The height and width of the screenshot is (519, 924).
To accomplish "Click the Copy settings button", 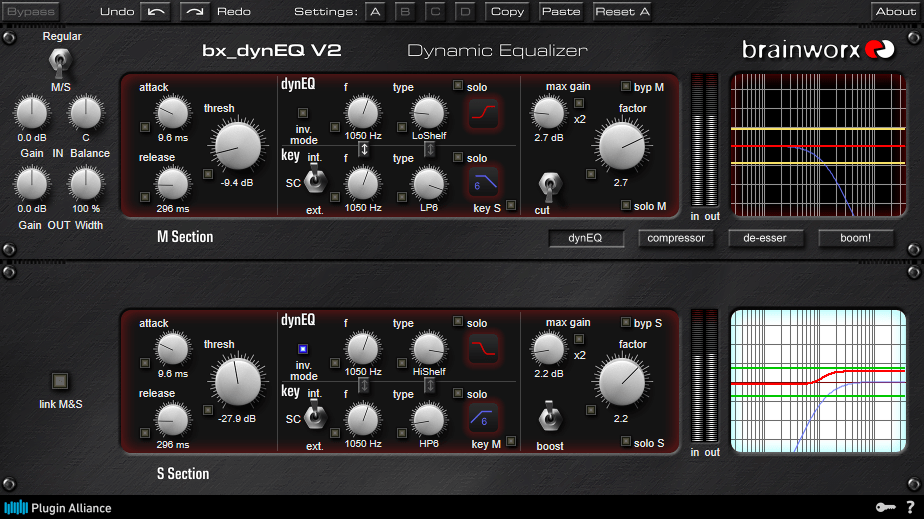I will point(507,12).
